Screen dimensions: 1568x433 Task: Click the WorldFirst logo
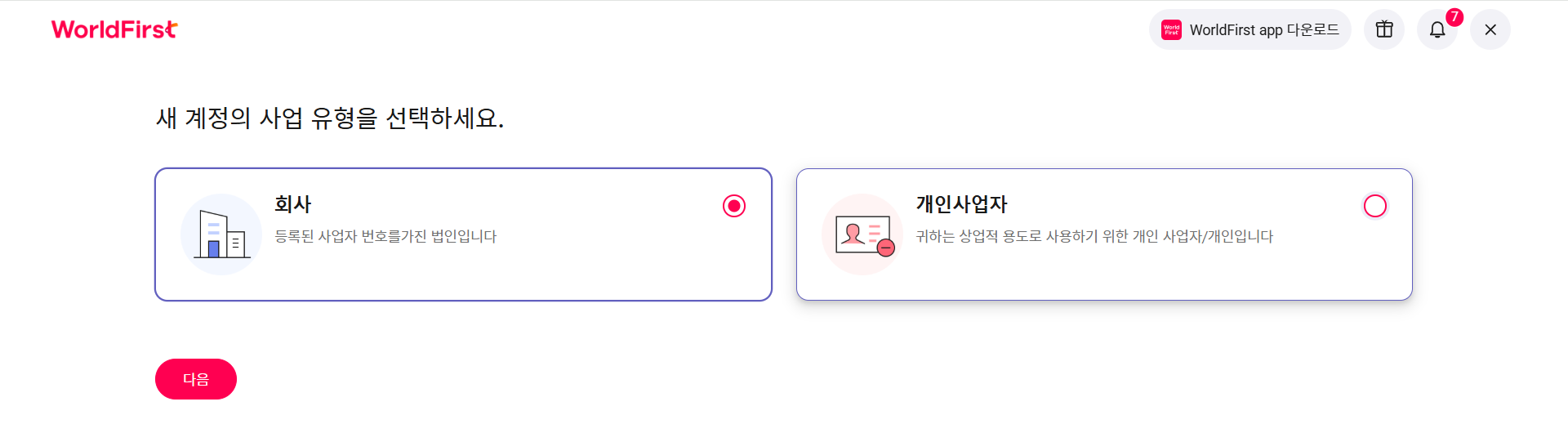(x=114, y=29)
